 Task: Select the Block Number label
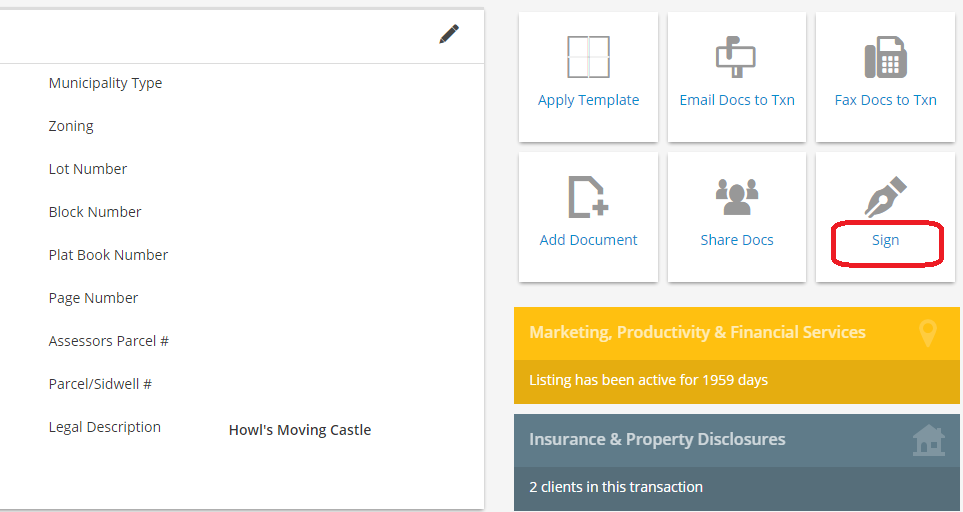pyautogui.click(x=95, y=212)
